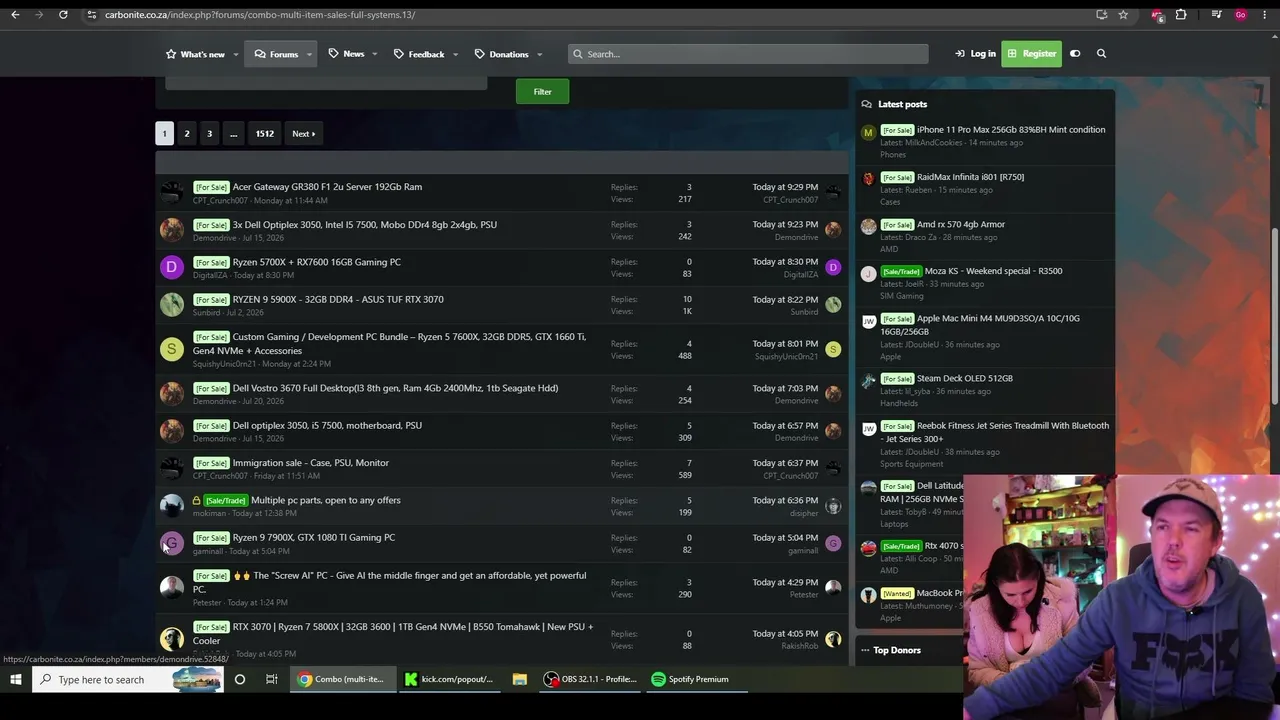Image resolution: width=1280 pixels, height=720 pixels.
Task: Open Ryzen 5700X + RX7600 16GB Gaming PC thread
Action: (316, 262)
